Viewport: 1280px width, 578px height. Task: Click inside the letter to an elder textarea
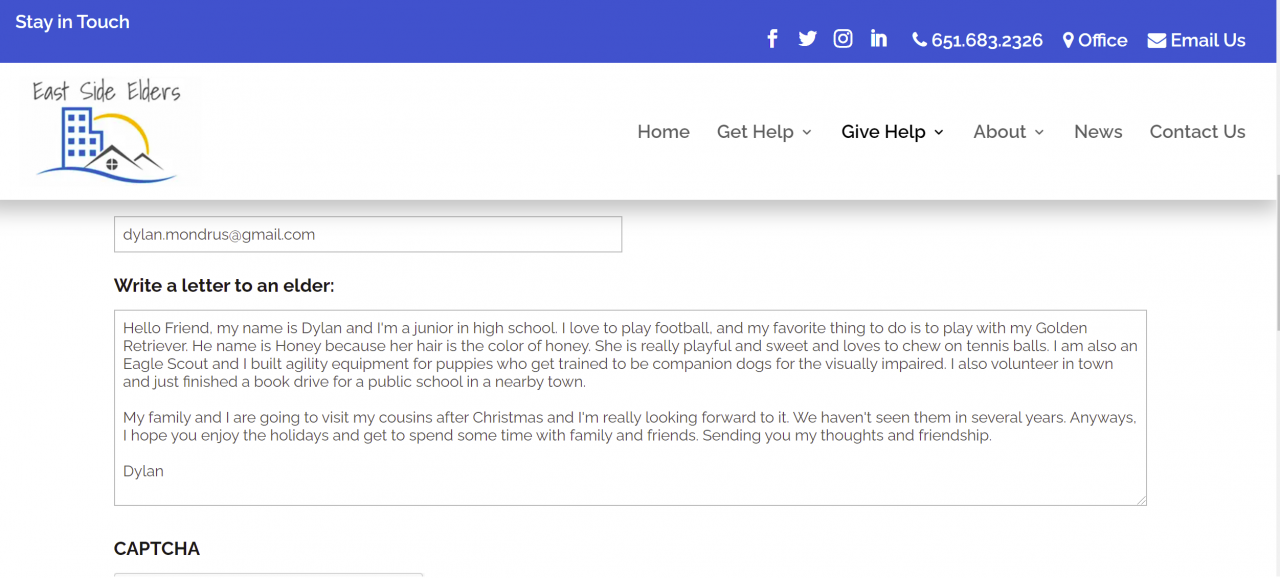(630, 407)
